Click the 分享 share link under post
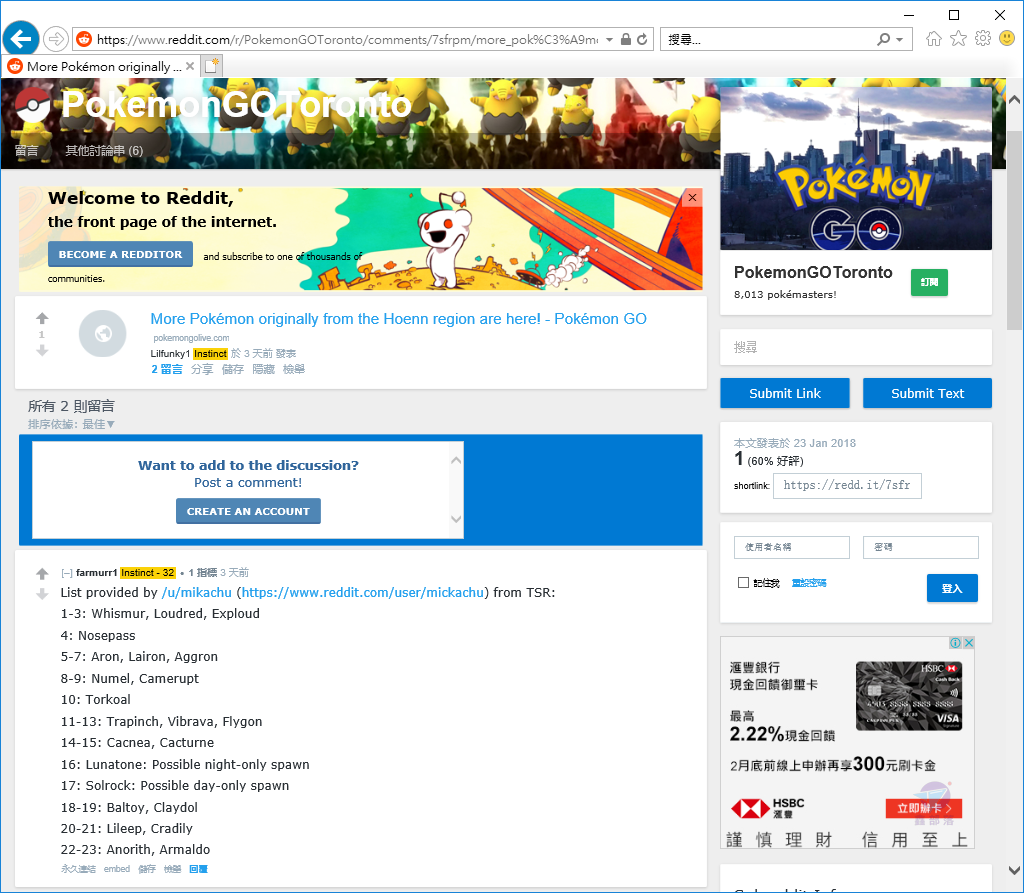This screenshot has width=1024, height=893. [x=202, y=369]
